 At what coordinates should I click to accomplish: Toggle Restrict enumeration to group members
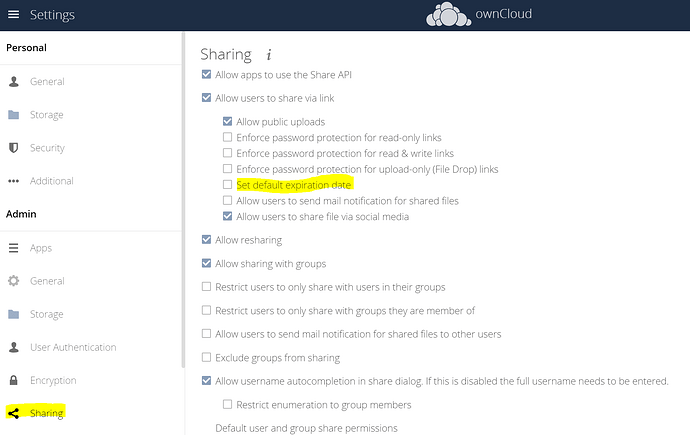point(228,405)
